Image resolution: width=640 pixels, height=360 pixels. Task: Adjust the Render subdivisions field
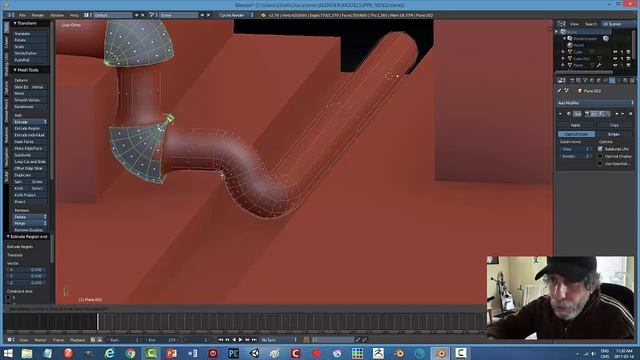pyautogui.click(x=575, y=156)
